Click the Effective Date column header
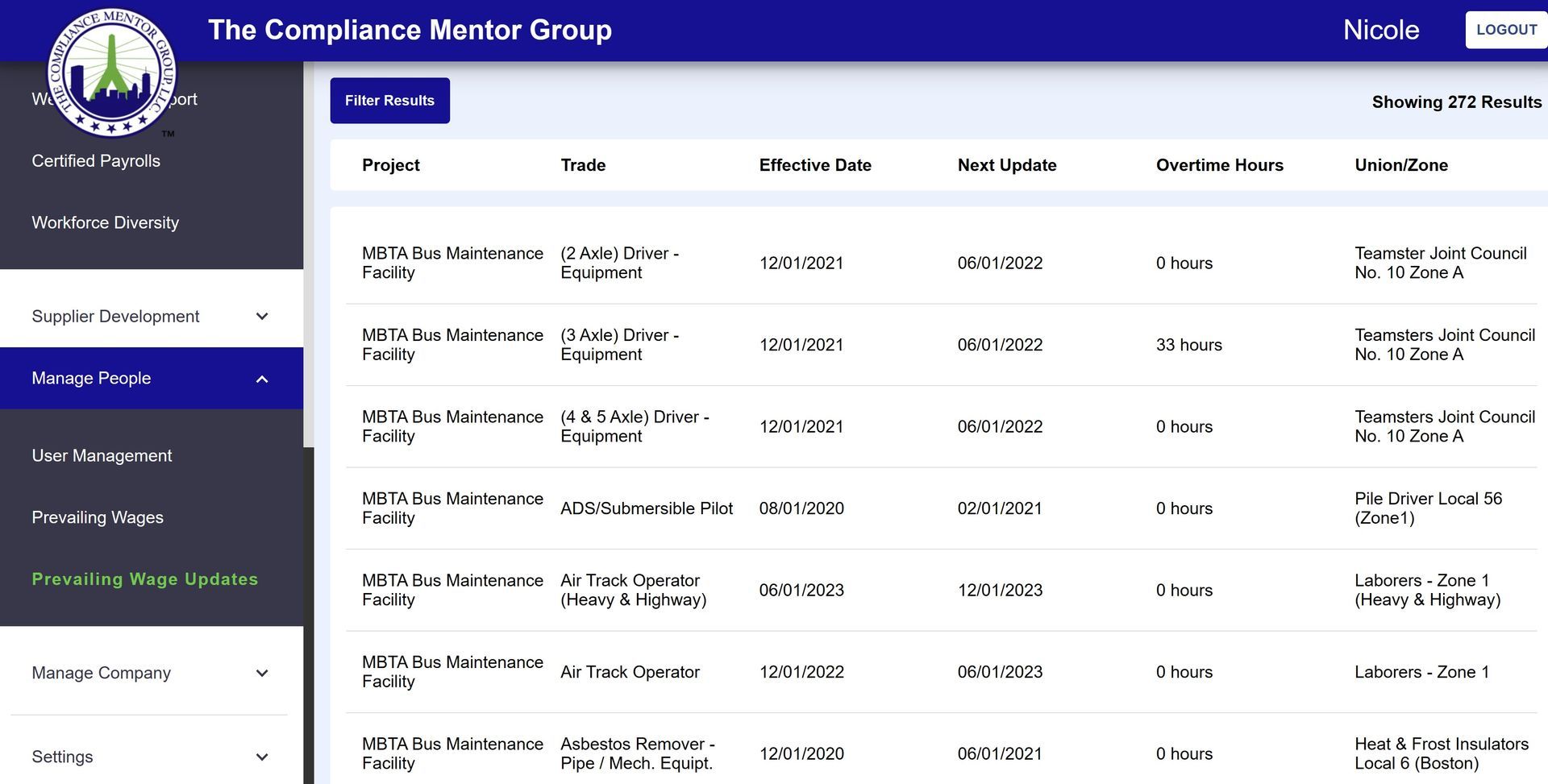Image resolution: width=1548 pixels, height=784 pixels. click(x=814, y=165)
